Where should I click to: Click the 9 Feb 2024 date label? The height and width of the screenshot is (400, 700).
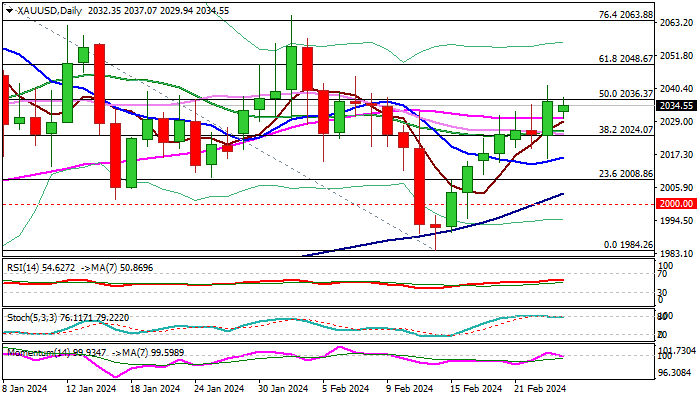click(x=410, y=390)
